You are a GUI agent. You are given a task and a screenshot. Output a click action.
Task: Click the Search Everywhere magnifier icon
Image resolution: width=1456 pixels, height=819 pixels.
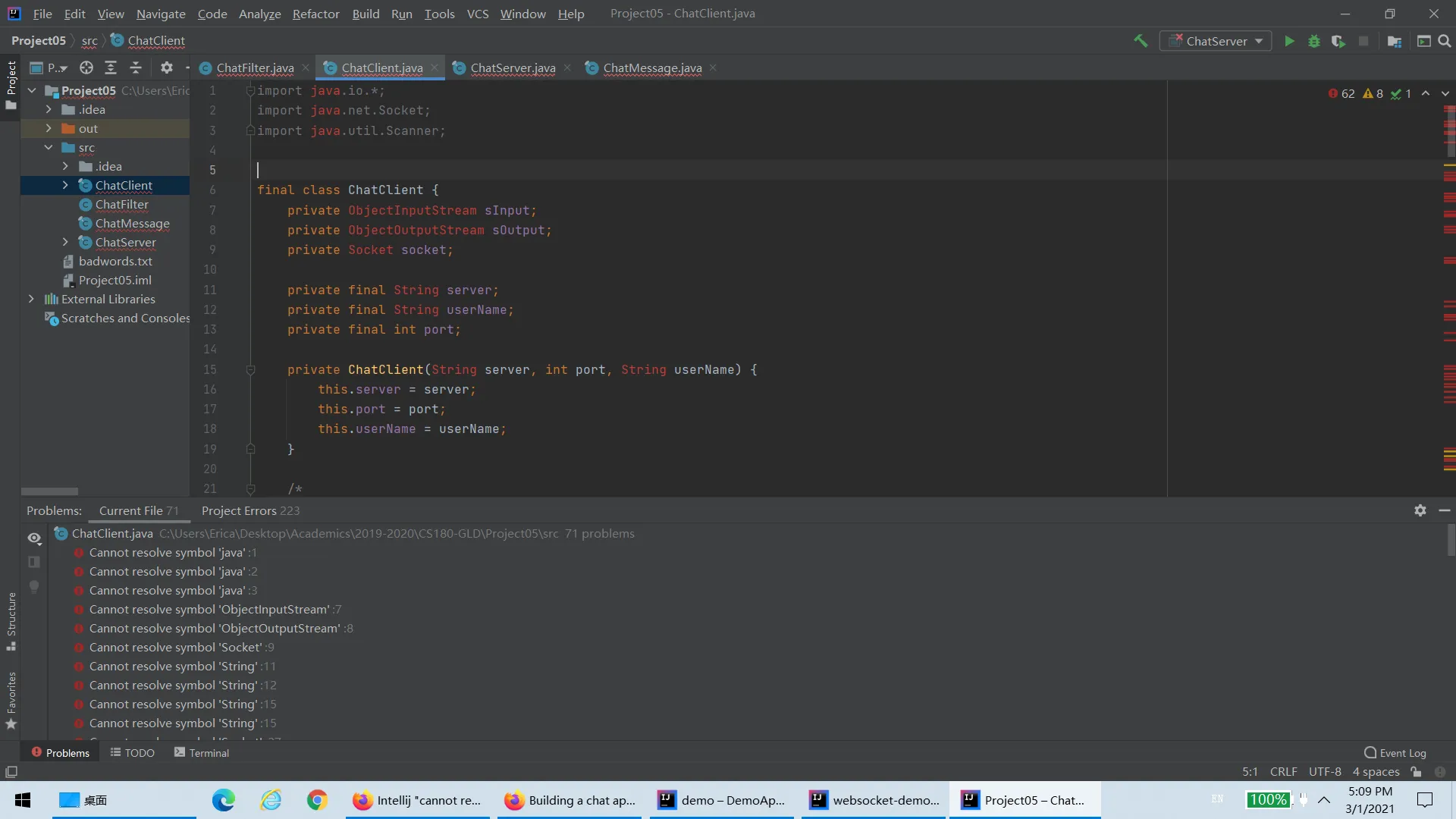(1445, 41)
